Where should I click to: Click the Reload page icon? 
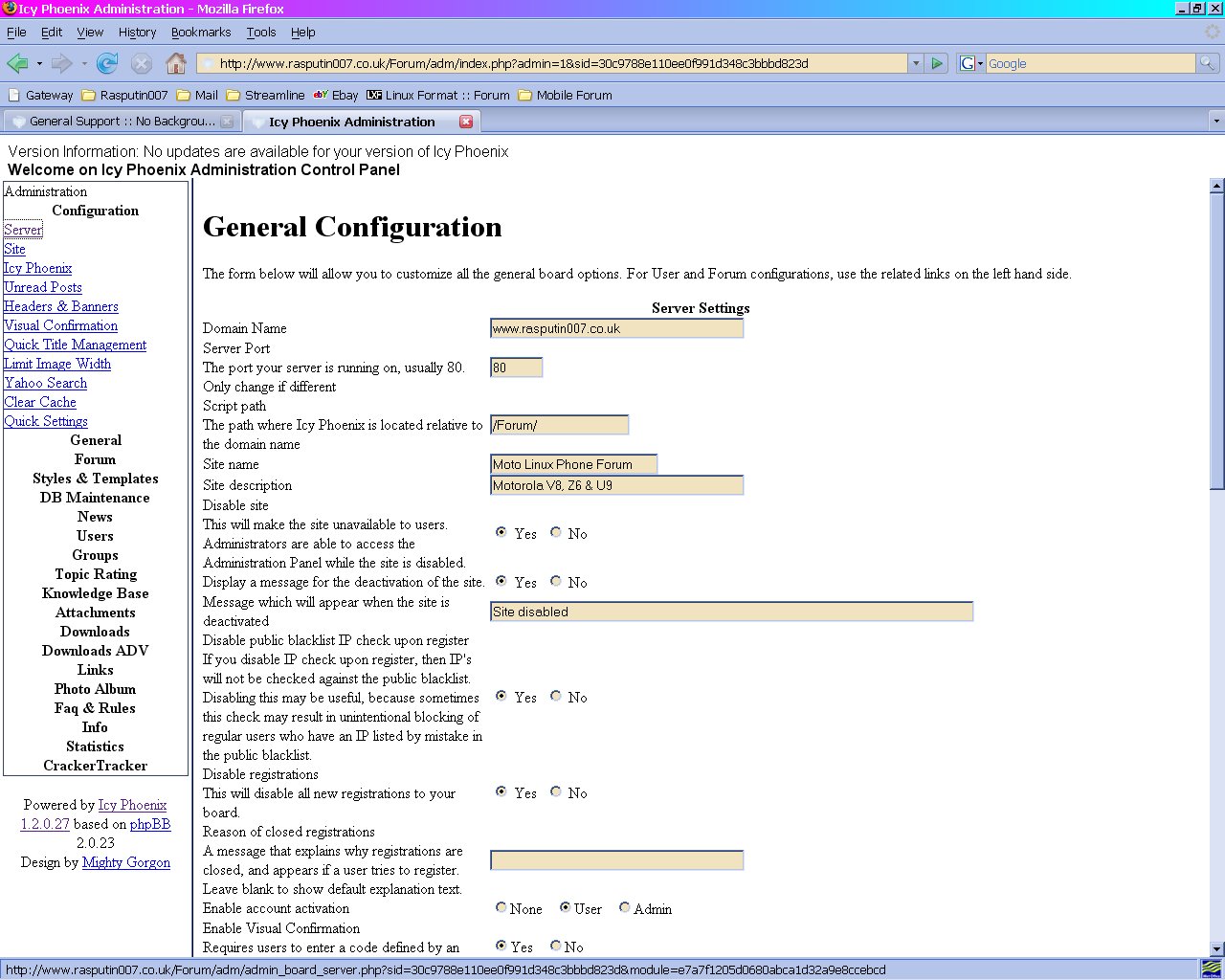click(x=107, y=63)
